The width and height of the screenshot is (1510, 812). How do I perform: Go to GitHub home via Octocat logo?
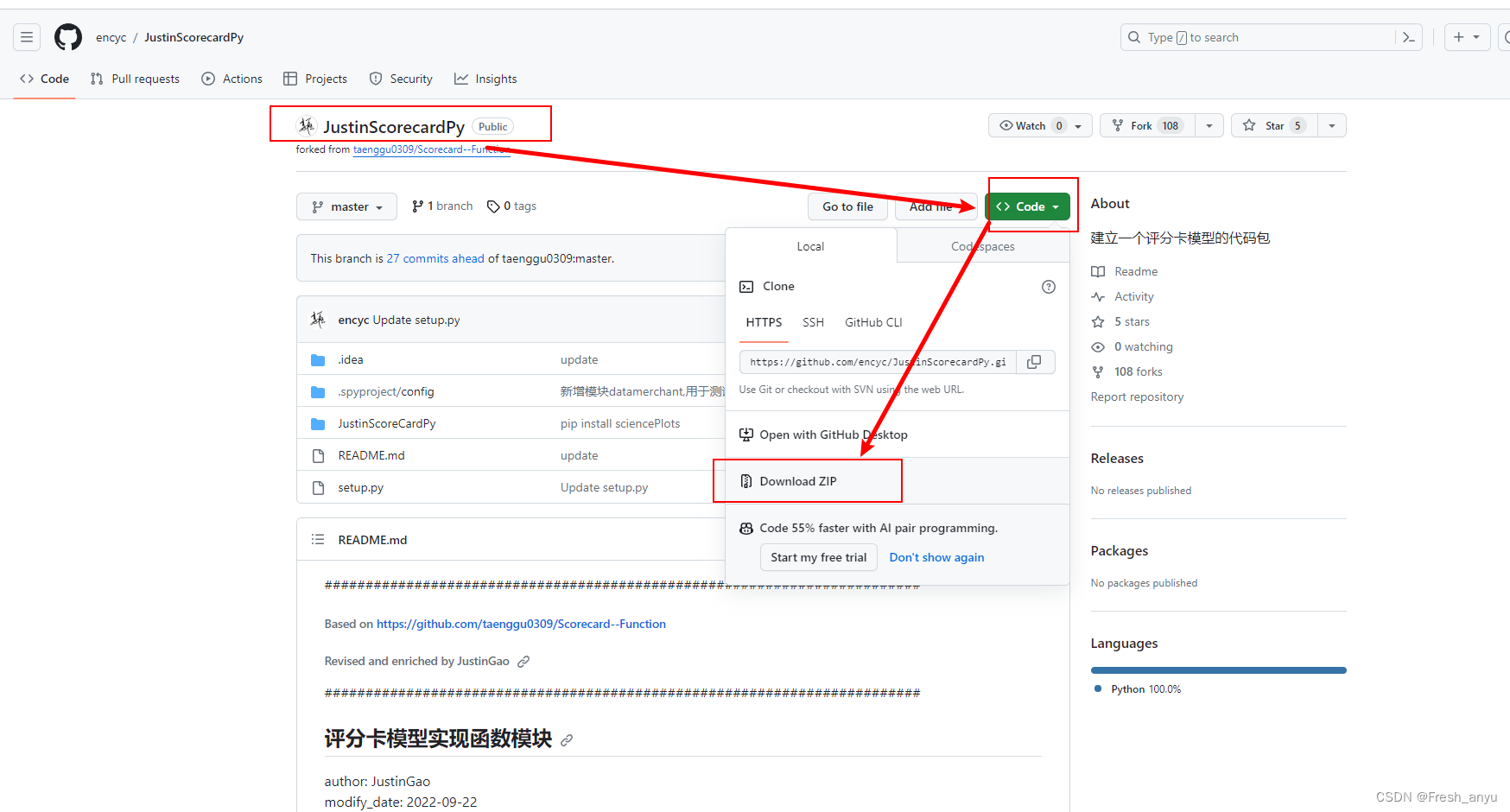68,37
